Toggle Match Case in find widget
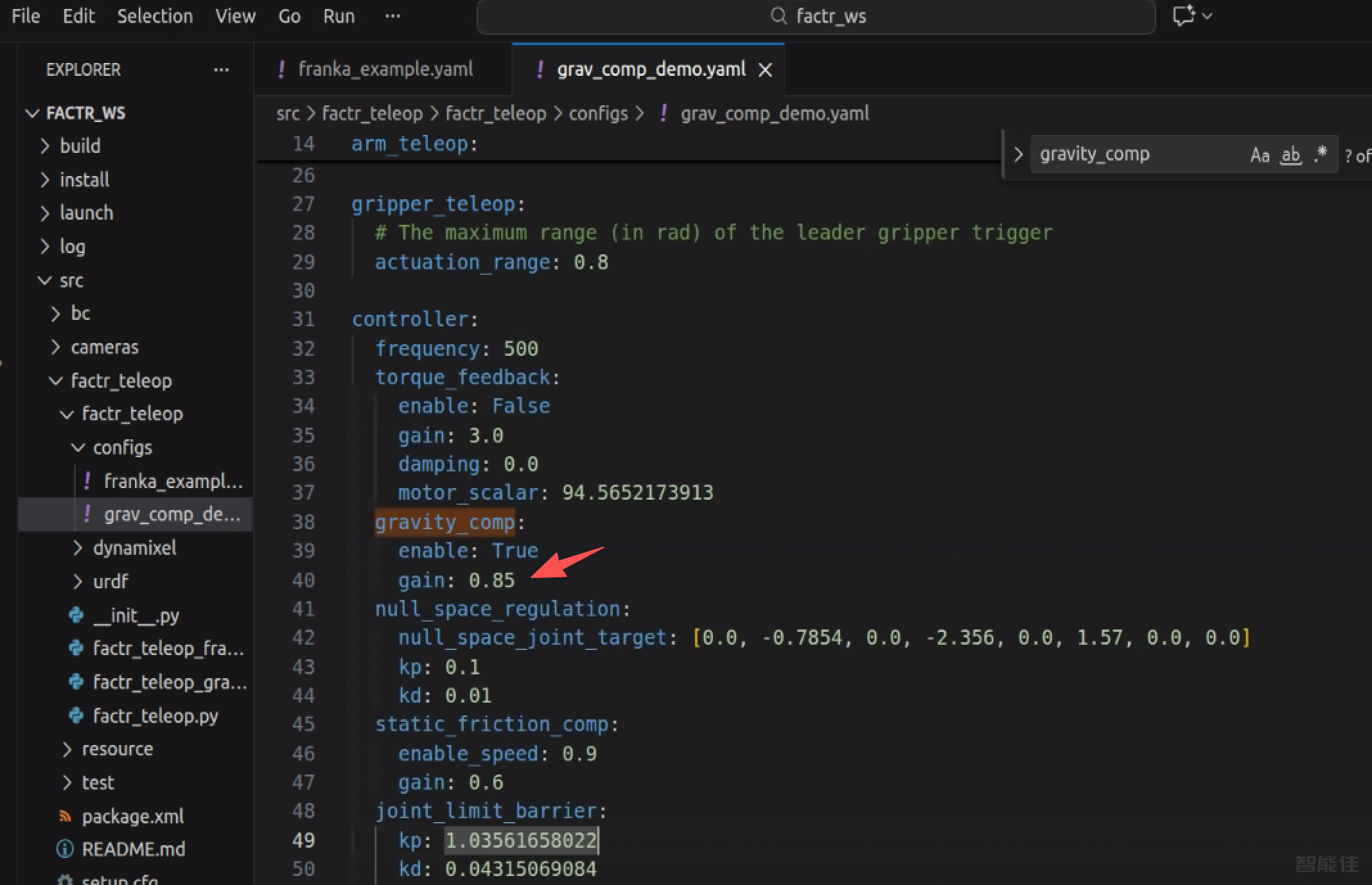Screen dimensions: 1372x885 1260,155
